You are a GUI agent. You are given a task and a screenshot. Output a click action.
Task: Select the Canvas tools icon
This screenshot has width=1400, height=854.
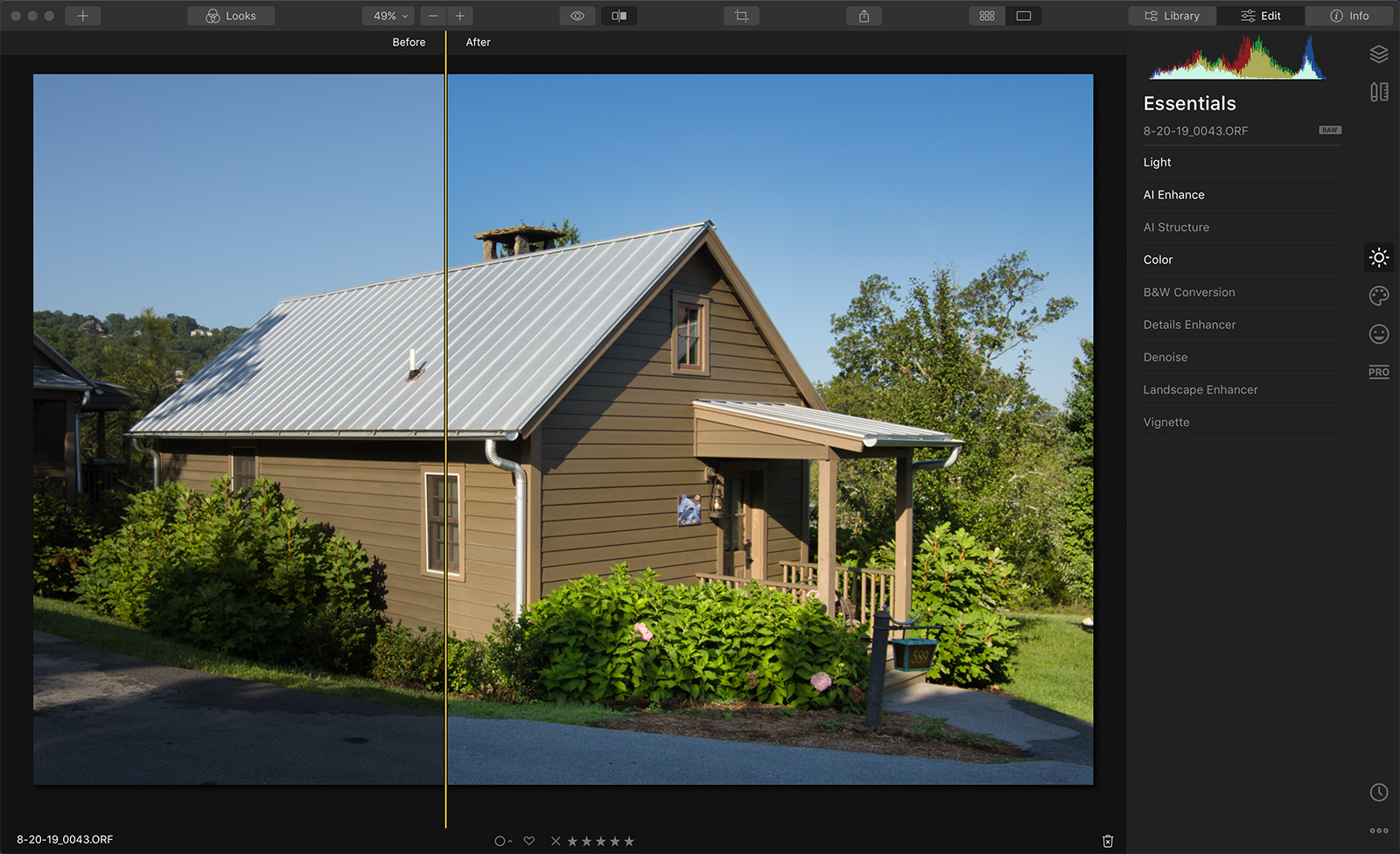1379,92
